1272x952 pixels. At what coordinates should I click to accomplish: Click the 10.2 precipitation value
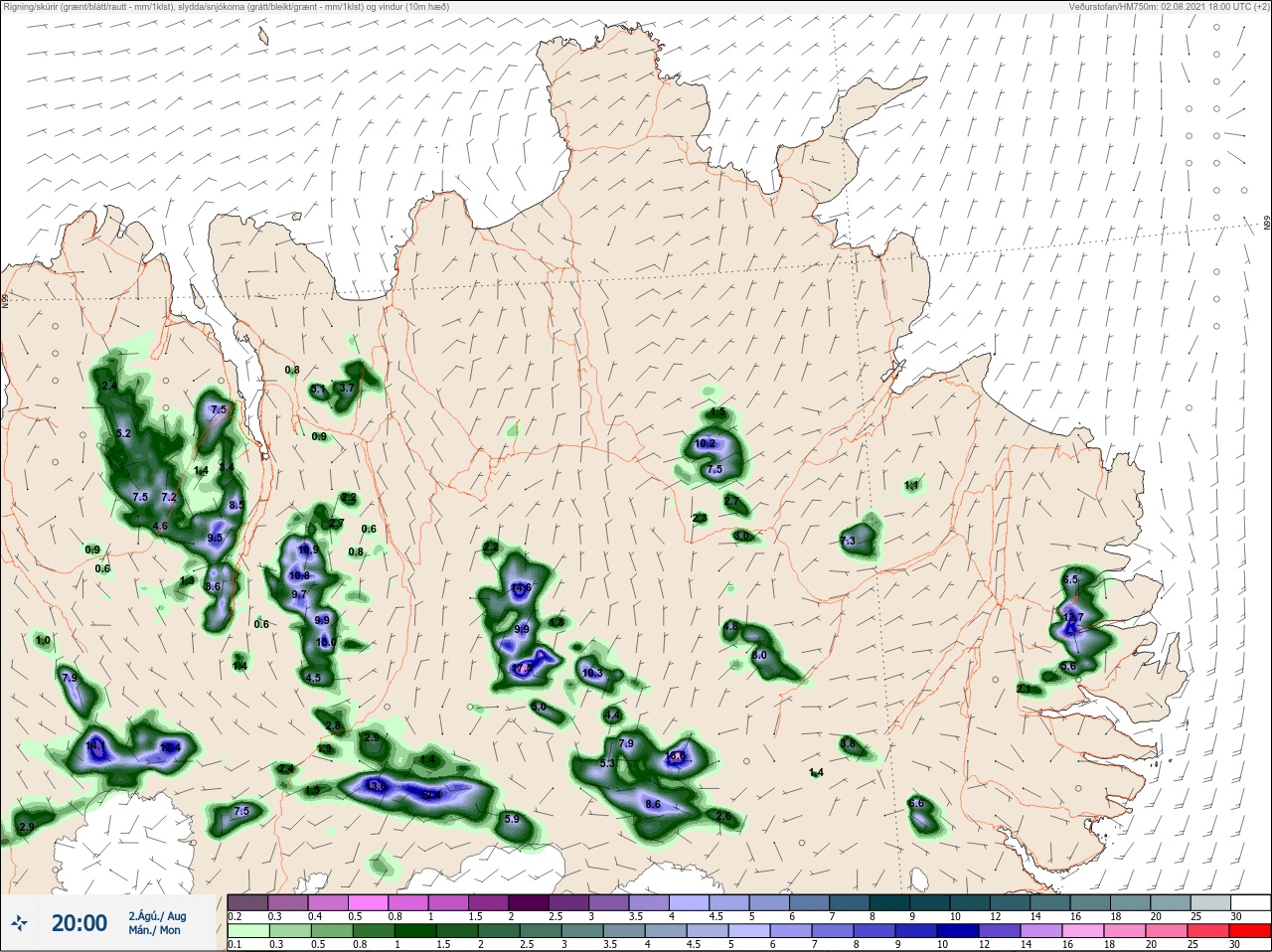(706, 444)
